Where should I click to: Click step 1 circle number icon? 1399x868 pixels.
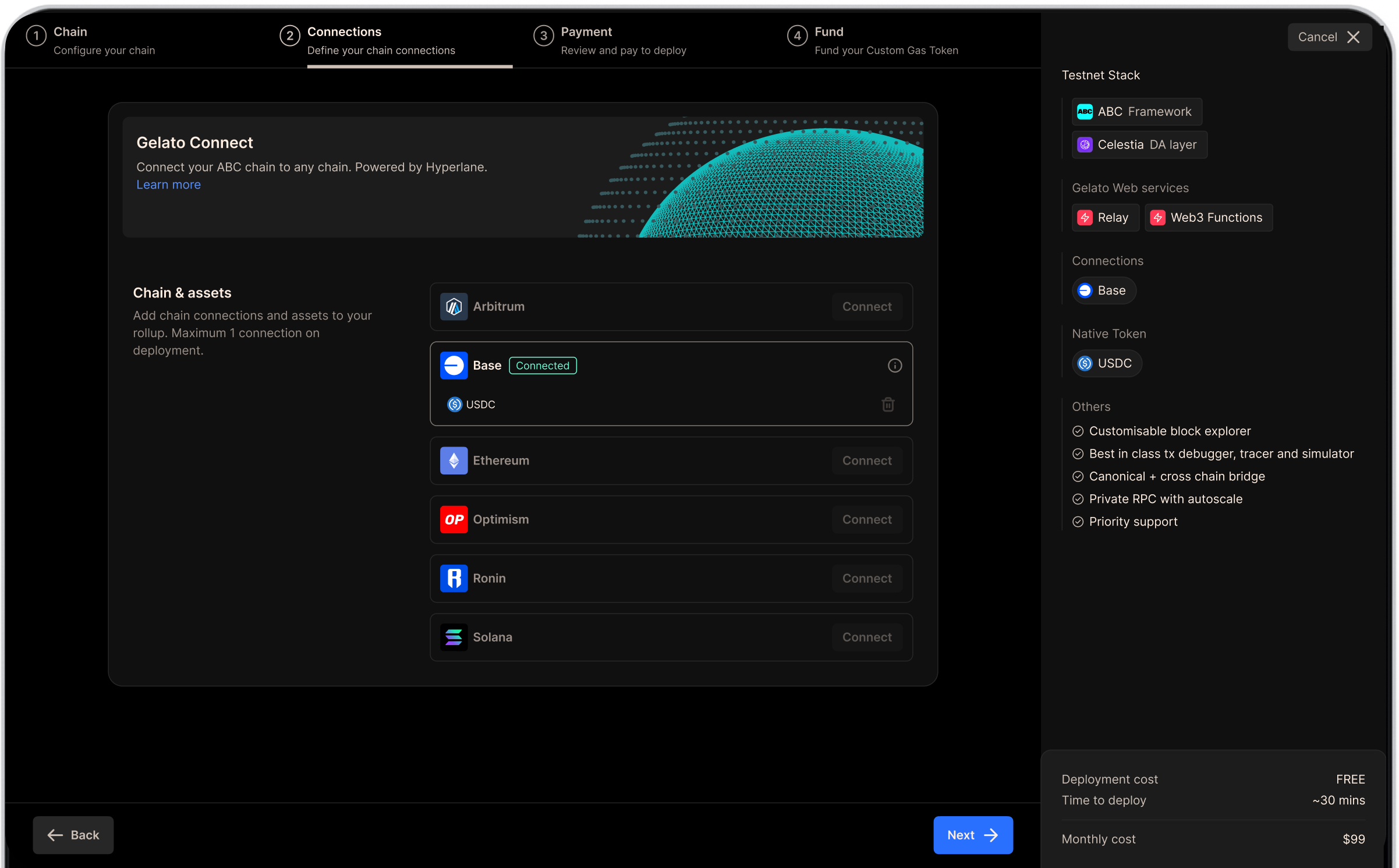[x=36, y=36]
